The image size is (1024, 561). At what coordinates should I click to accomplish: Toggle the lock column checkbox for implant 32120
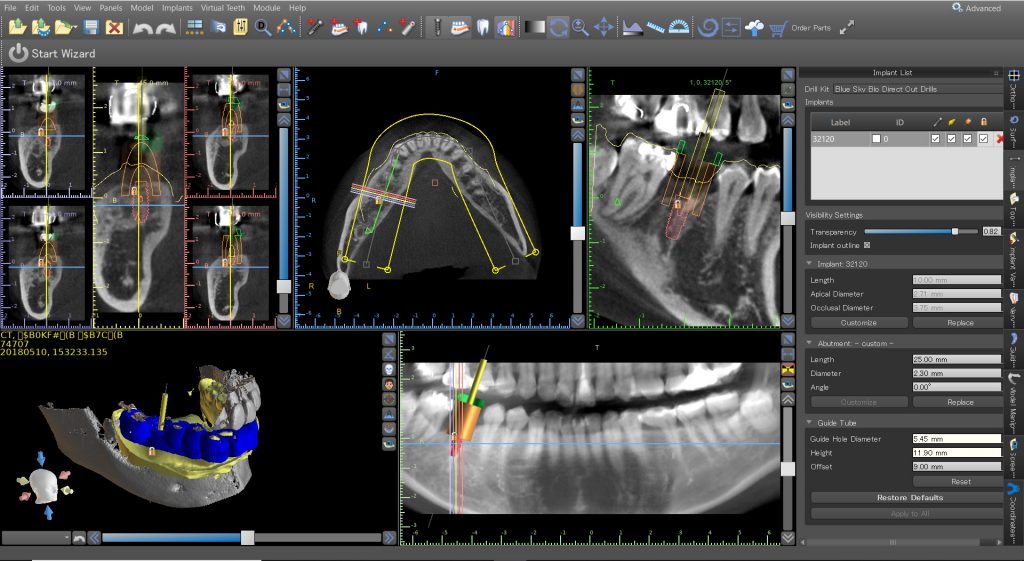coord(983,139)
